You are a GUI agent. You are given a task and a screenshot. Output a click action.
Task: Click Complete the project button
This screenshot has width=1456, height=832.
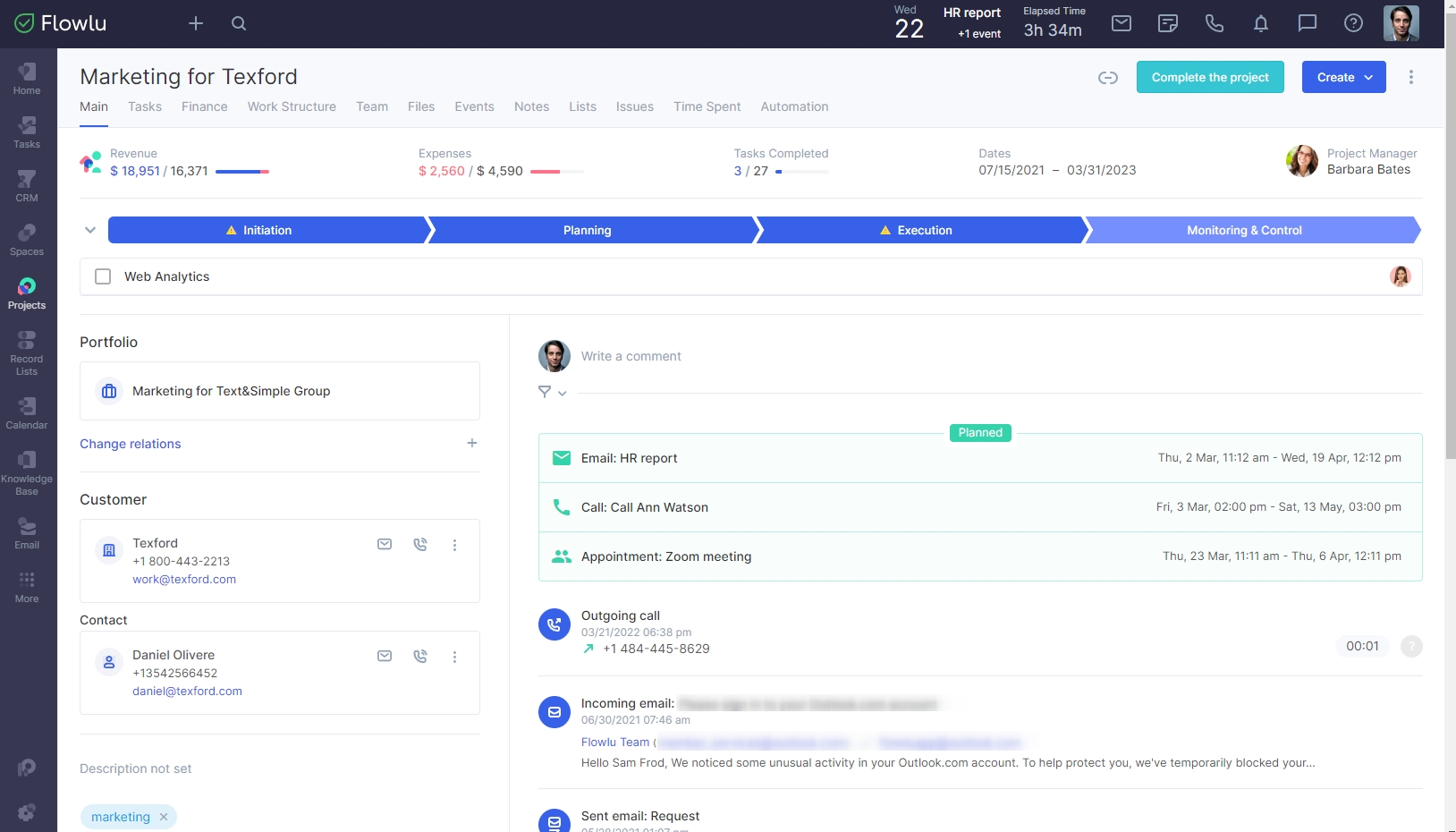pos(1210,77)
